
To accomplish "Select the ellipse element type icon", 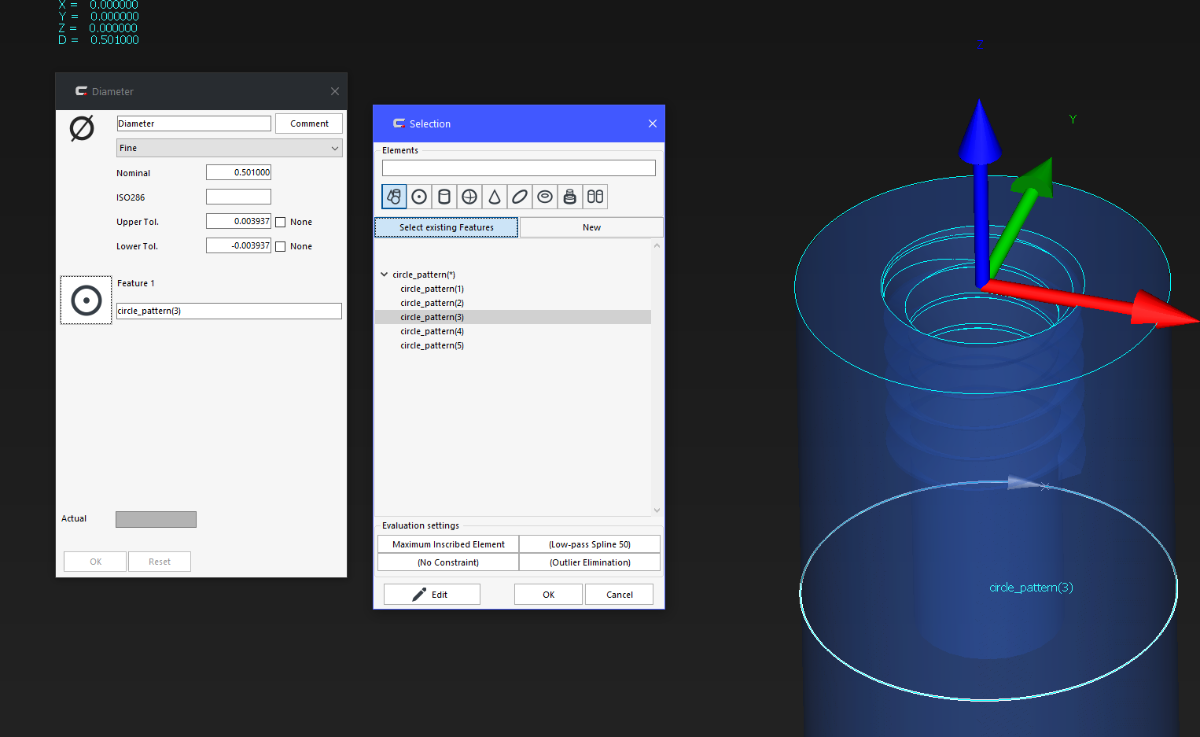I will (519, 197).
